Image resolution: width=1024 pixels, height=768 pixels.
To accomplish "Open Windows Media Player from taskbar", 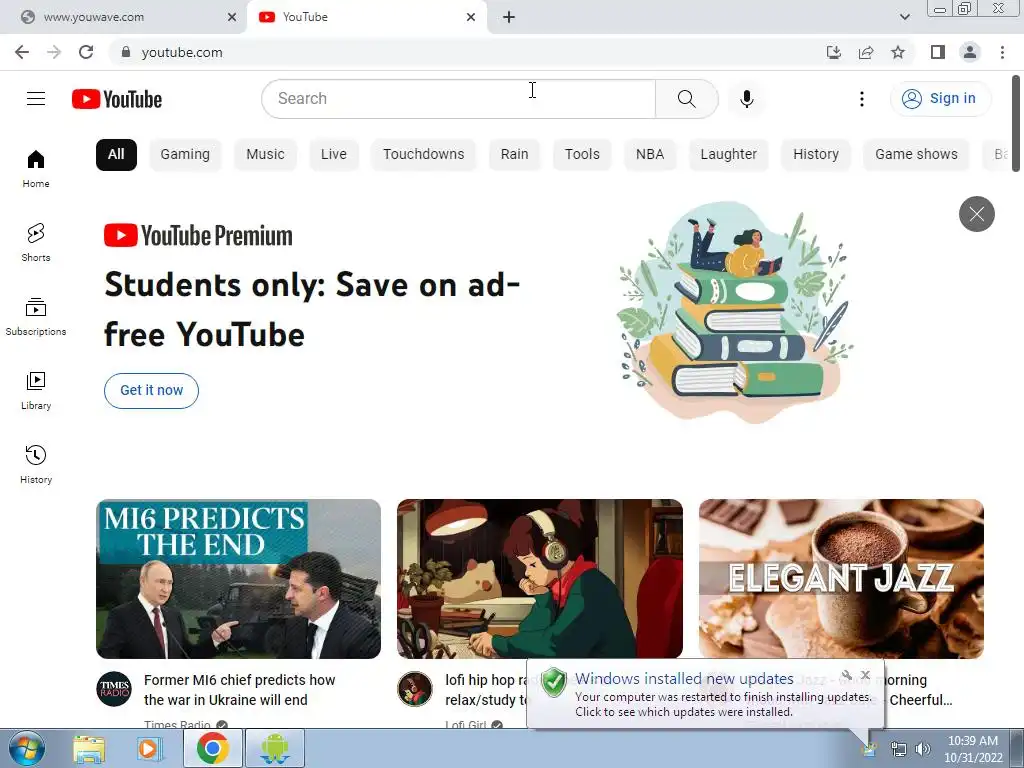I will click(x=150, y=748).
